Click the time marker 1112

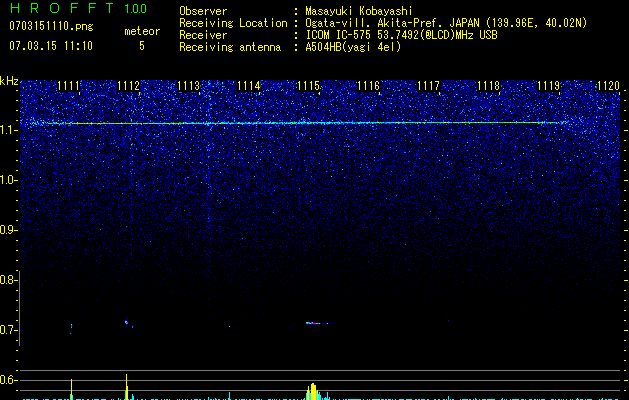click(129, 86)
